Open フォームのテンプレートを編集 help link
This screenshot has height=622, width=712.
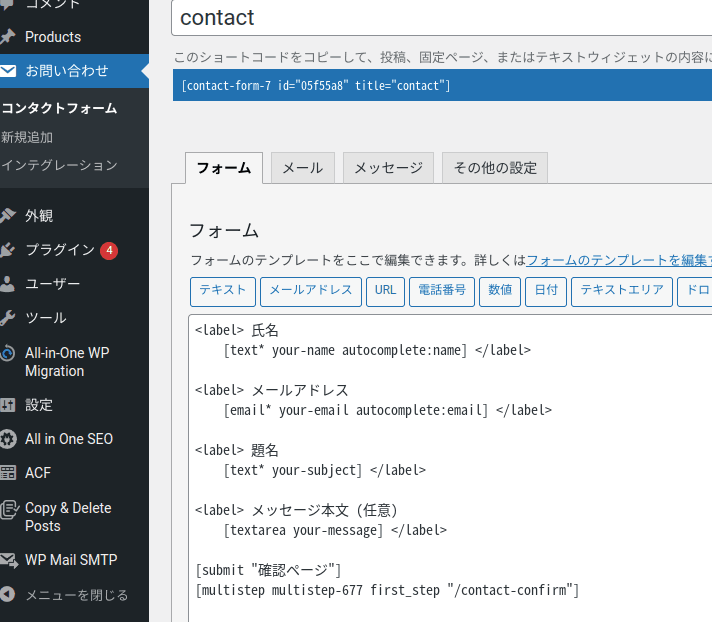pyautogui.click(x=619, y=260)
